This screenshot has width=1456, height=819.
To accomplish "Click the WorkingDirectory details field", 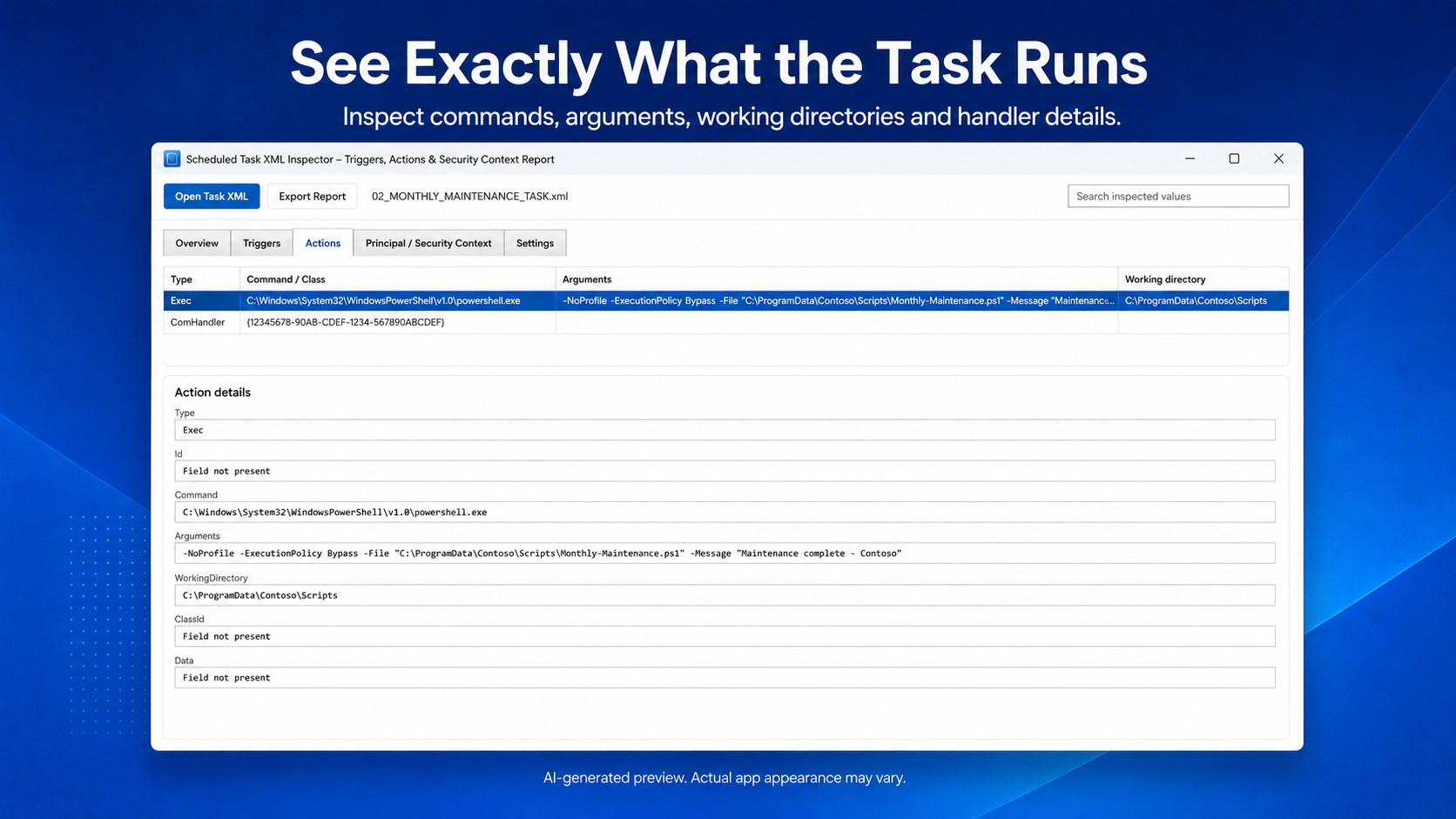I will (725, 595).
